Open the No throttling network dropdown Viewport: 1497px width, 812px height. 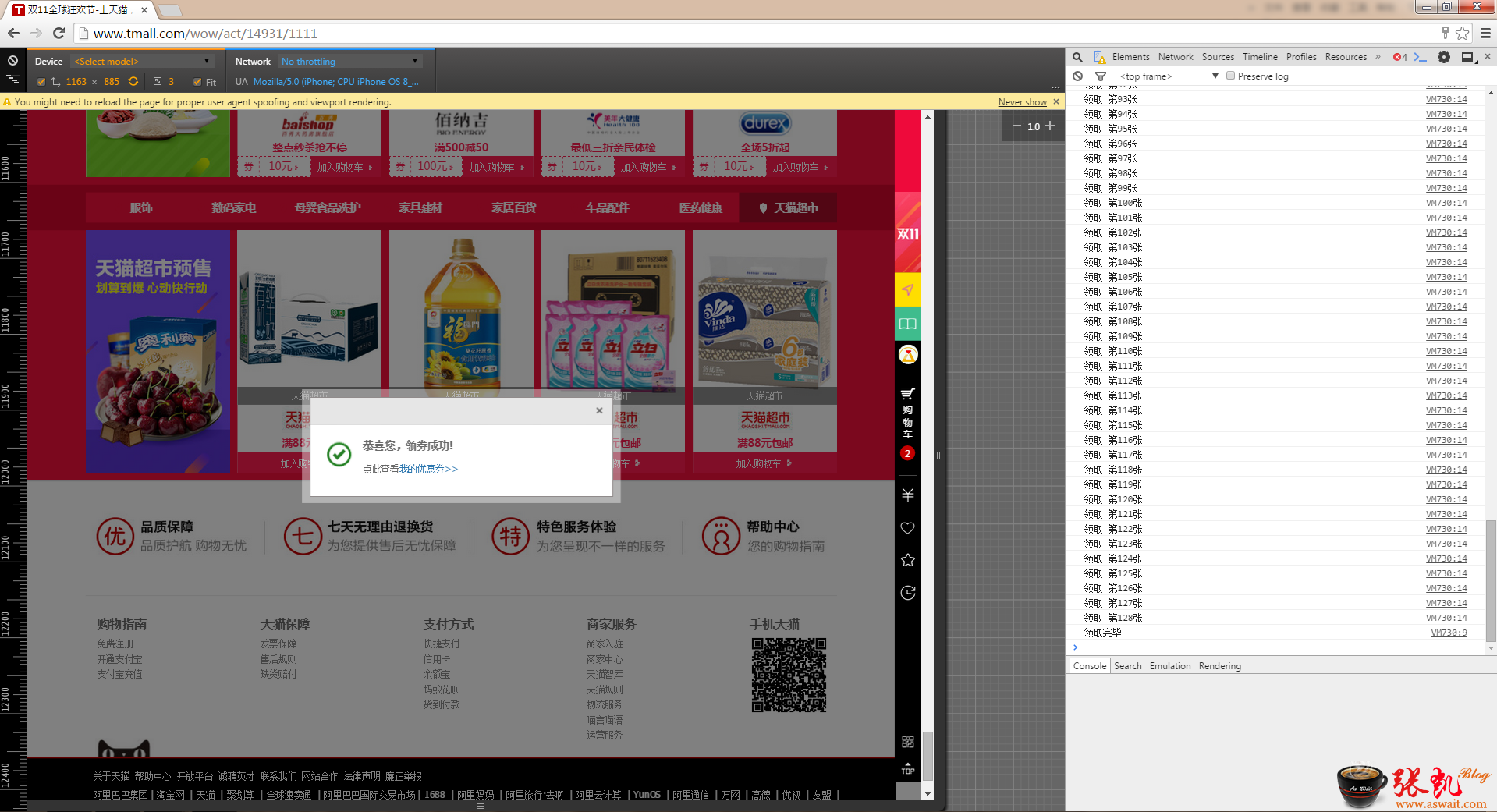[x=349, y=62]
